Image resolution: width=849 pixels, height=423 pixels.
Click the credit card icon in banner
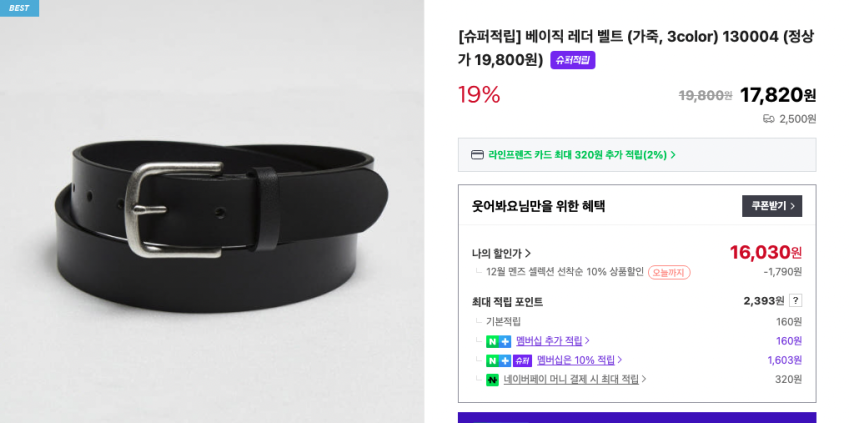tap(477, 155)
